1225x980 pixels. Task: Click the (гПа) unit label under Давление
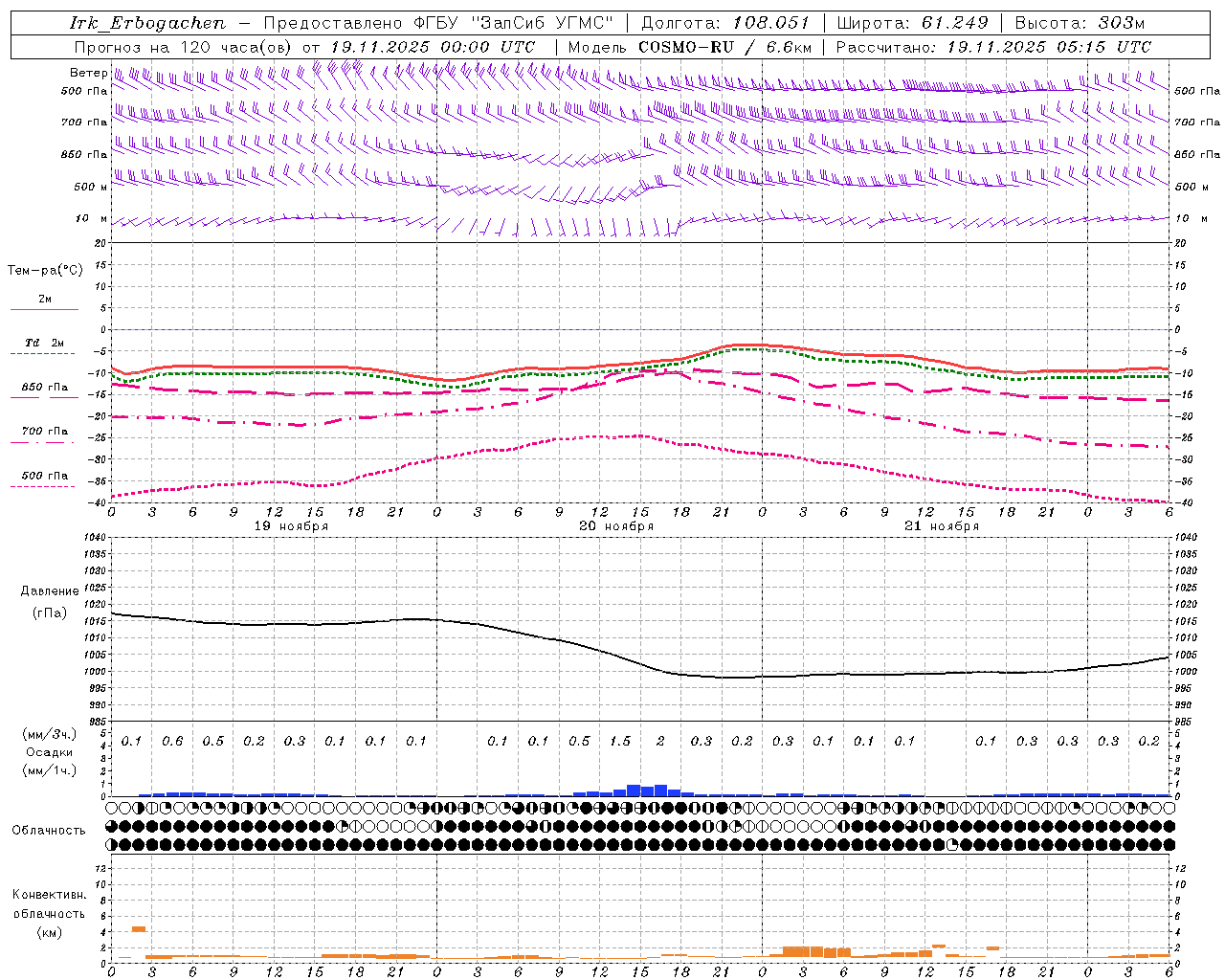tap(50, 612)
